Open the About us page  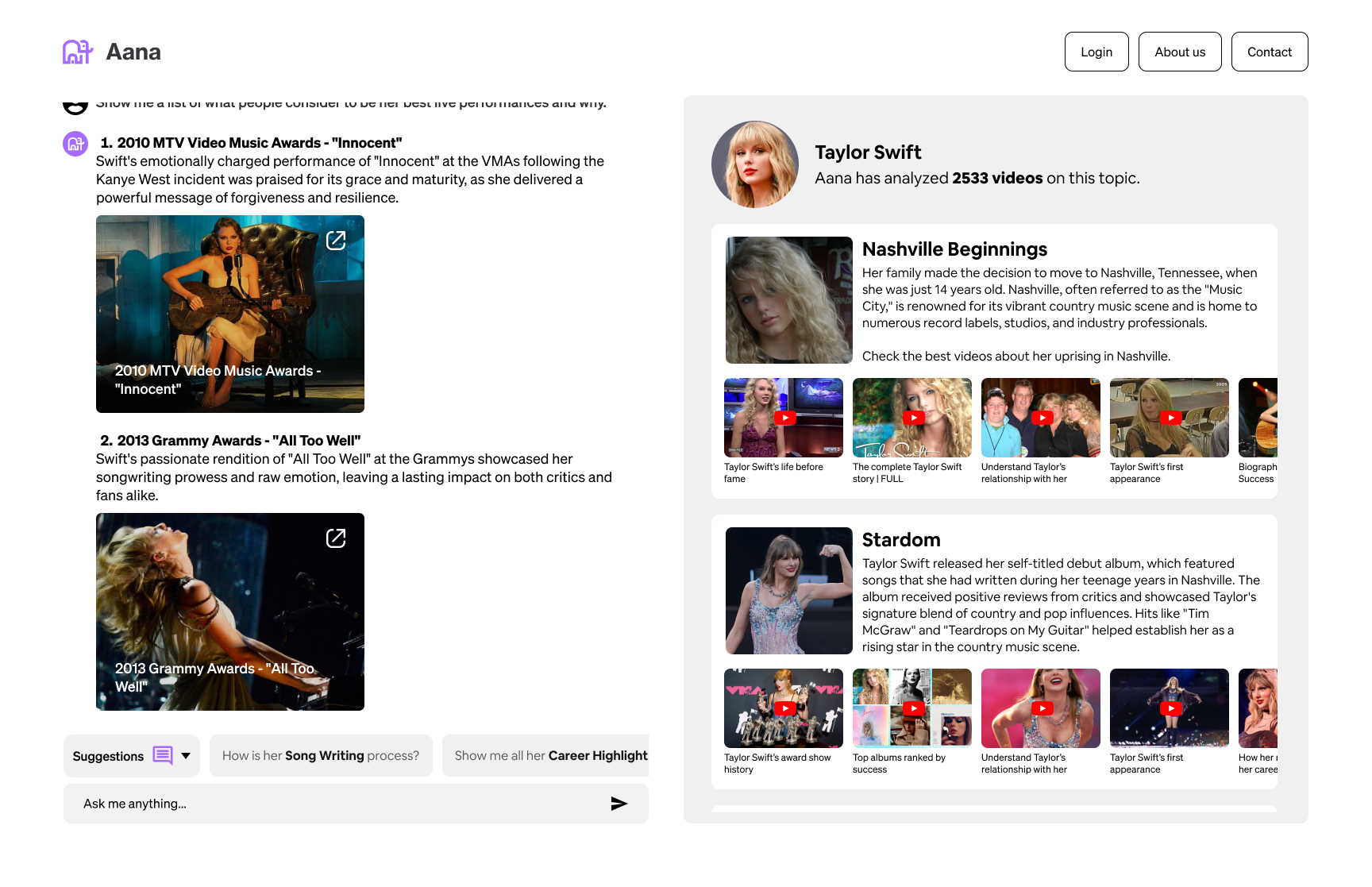click(1180, 52)
